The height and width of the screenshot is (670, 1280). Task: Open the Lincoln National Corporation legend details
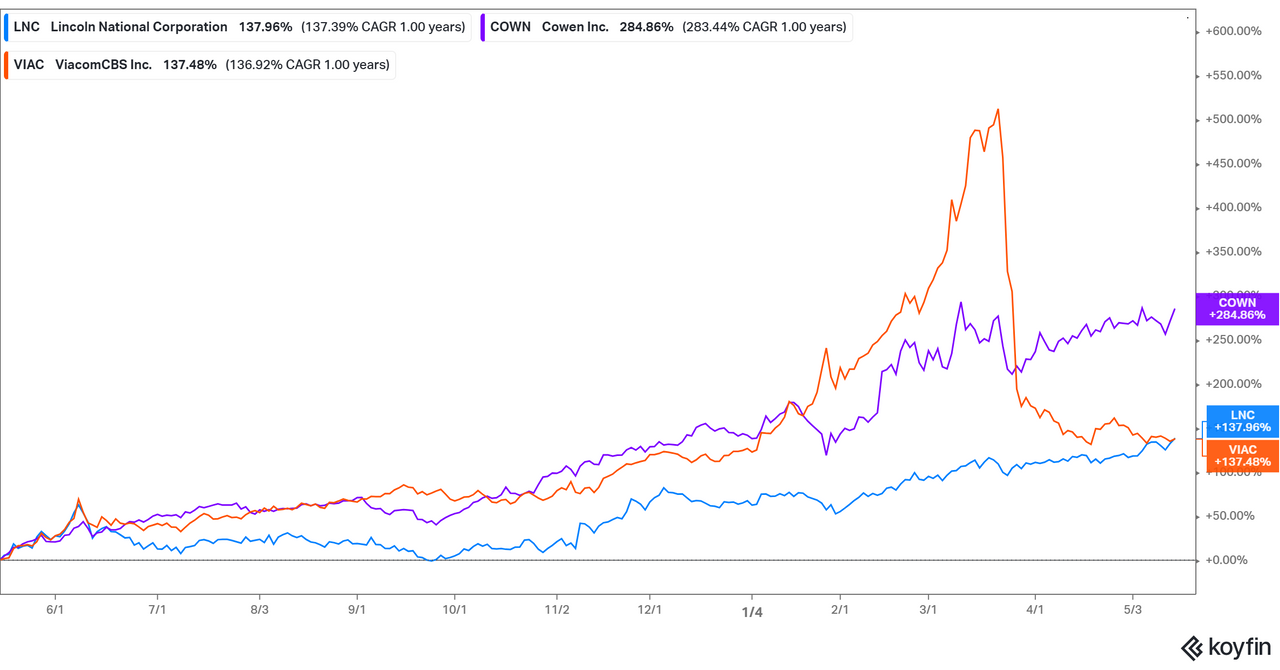pyautogui.click(x=139, y=26)
